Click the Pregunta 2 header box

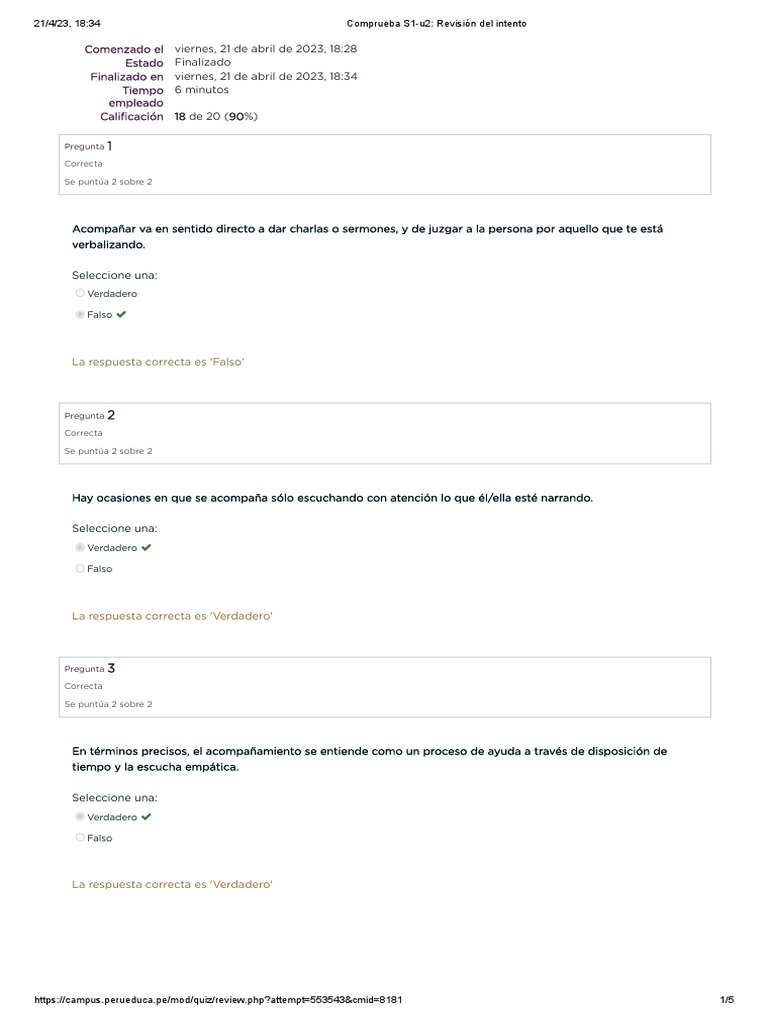coord(386,433)
